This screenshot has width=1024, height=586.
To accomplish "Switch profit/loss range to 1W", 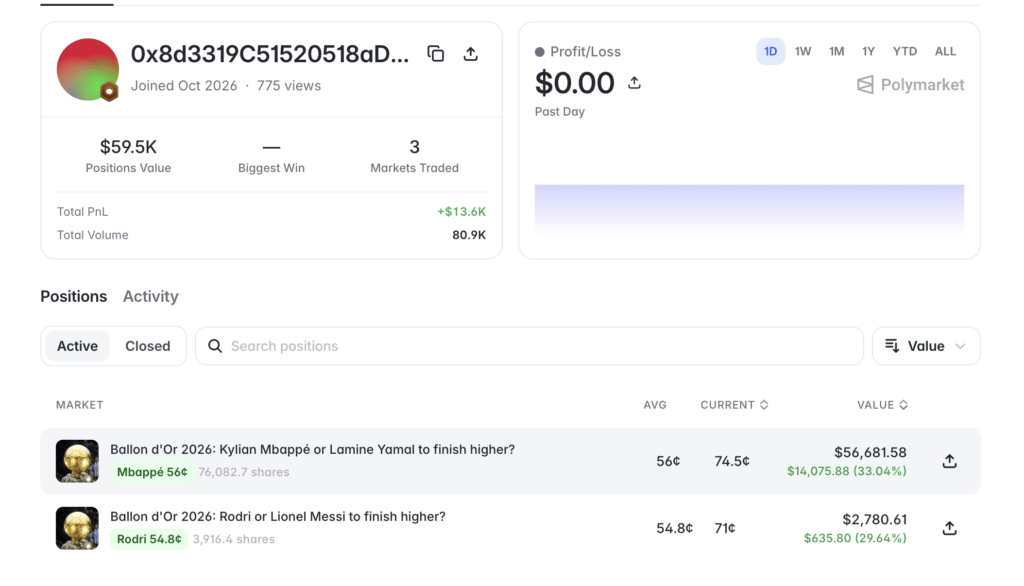I will pyautogui.click(x=803, y=52).
